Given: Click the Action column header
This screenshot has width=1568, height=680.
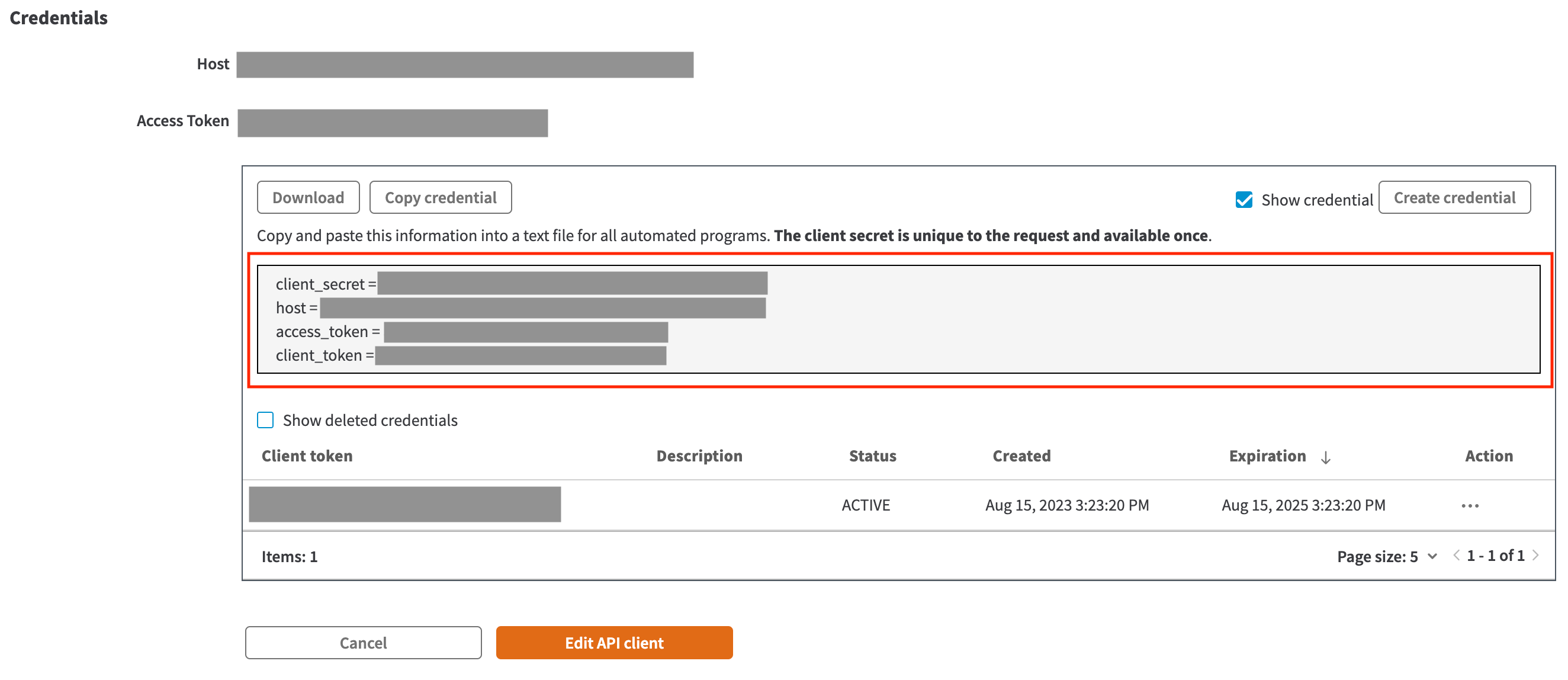Looking at the screenshot, I should [x=1488, y=456].
